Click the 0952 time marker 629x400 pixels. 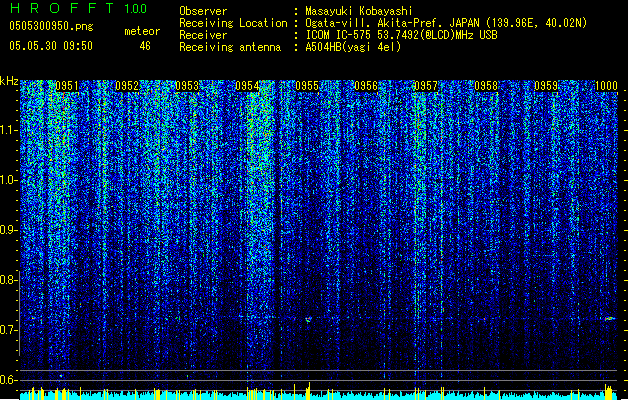pos(127,86)
